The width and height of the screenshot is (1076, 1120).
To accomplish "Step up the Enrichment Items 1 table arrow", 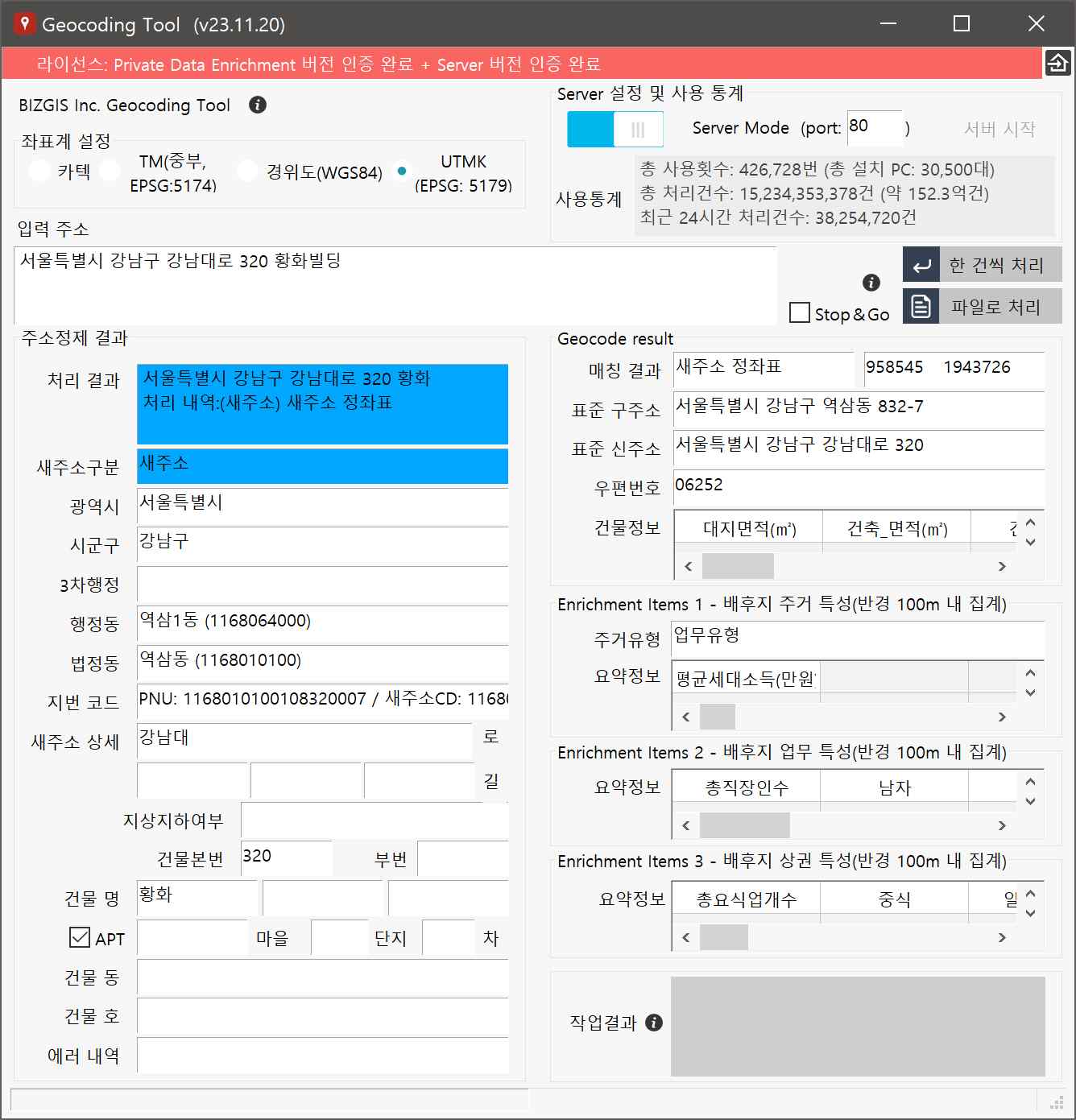I will [1031, 673].
